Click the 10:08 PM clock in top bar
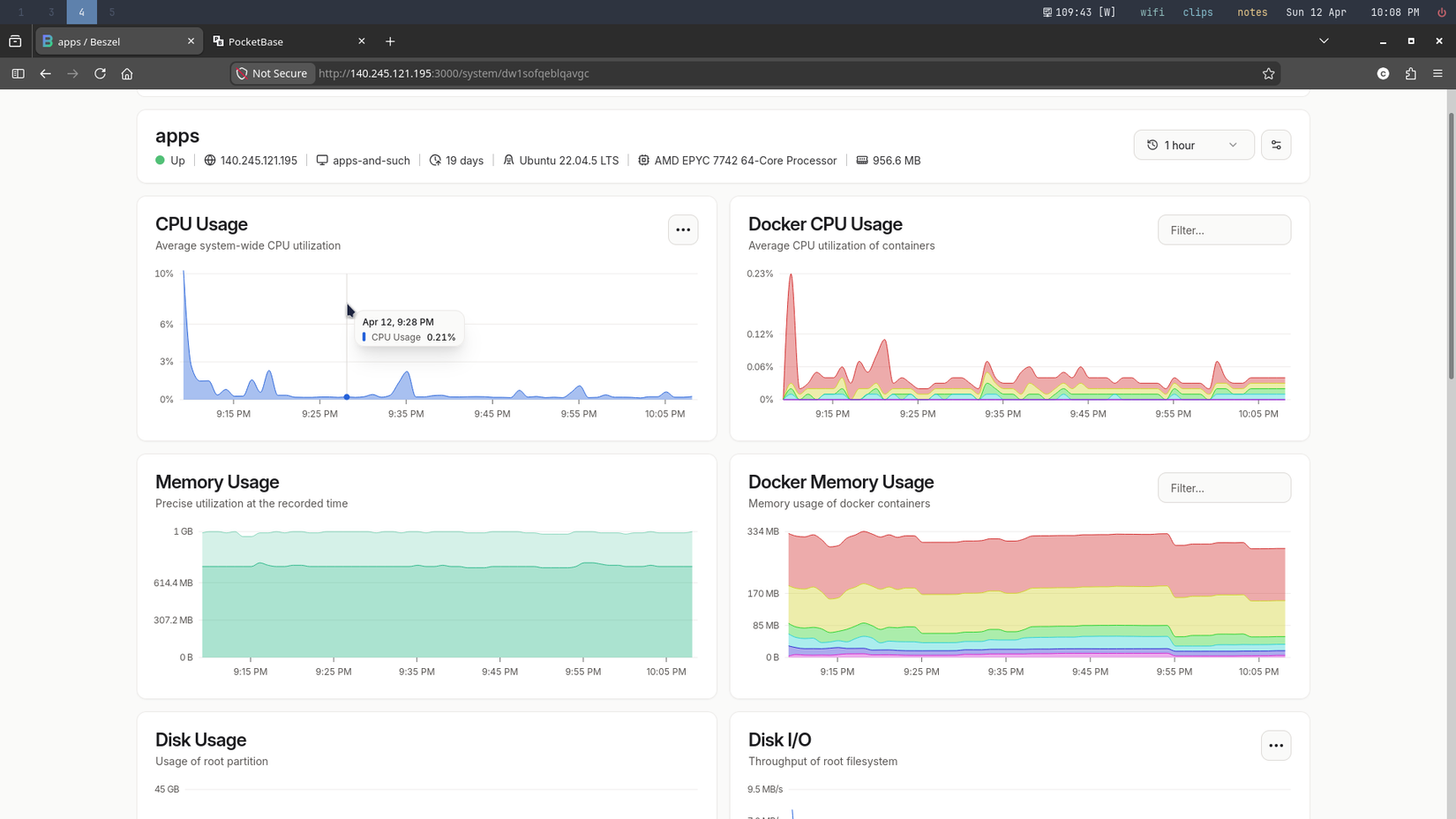 click(x=1394, y=12)
